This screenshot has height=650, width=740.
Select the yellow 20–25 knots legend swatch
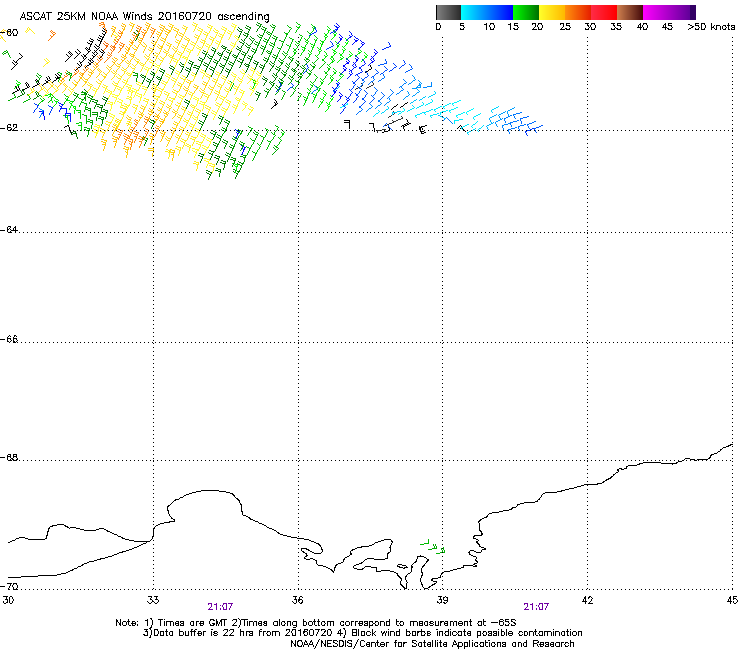pos(552,12)
